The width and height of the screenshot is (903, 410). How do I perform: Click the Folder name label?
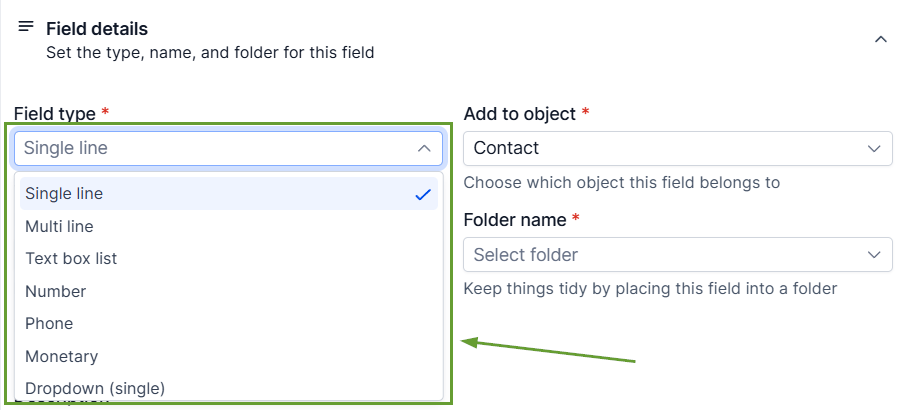[x=516, y=219]
